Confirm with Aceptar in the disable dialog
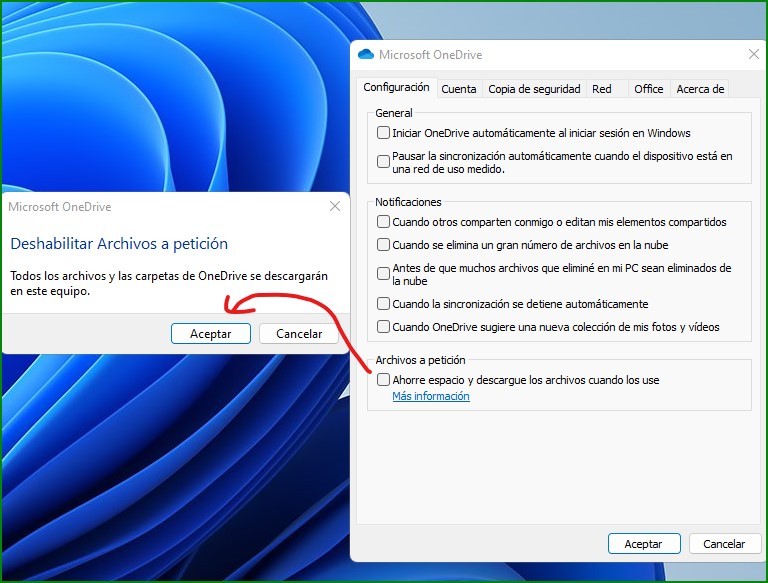768x583 pixels. coord(211,334)
